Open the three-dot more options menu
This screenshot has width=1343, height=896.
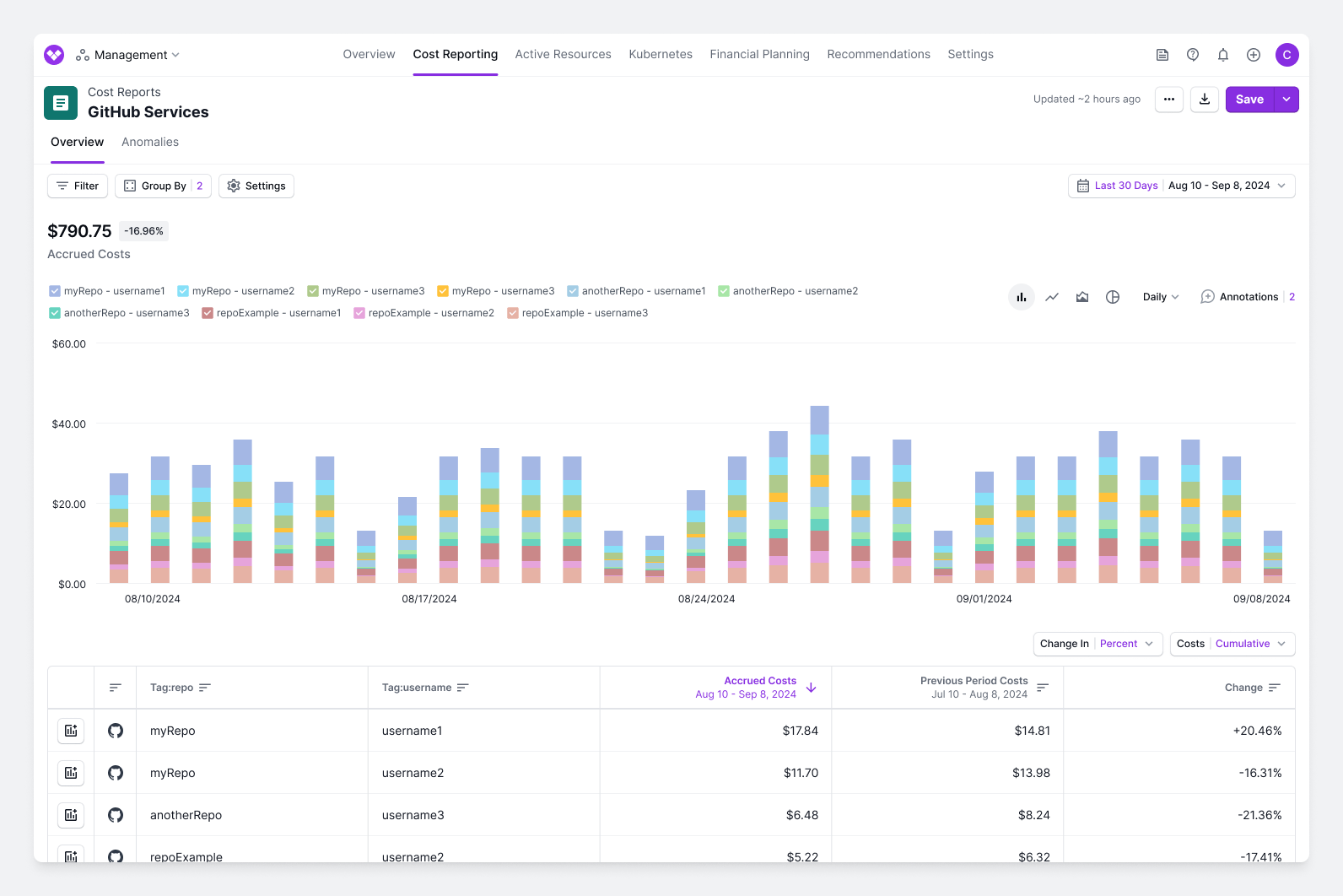[x=1169, y=100]
